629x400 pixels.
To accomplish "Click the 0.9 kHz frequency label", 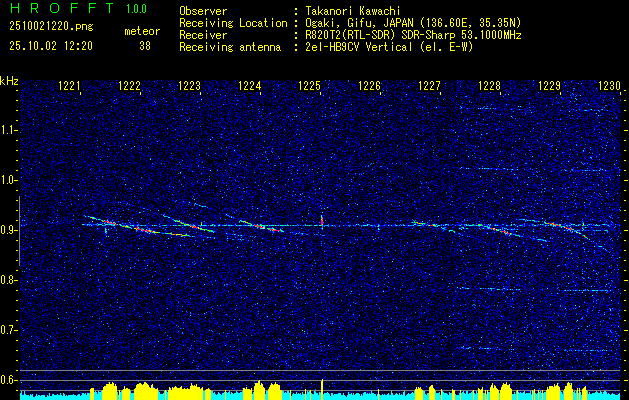I will coord(8,230).
